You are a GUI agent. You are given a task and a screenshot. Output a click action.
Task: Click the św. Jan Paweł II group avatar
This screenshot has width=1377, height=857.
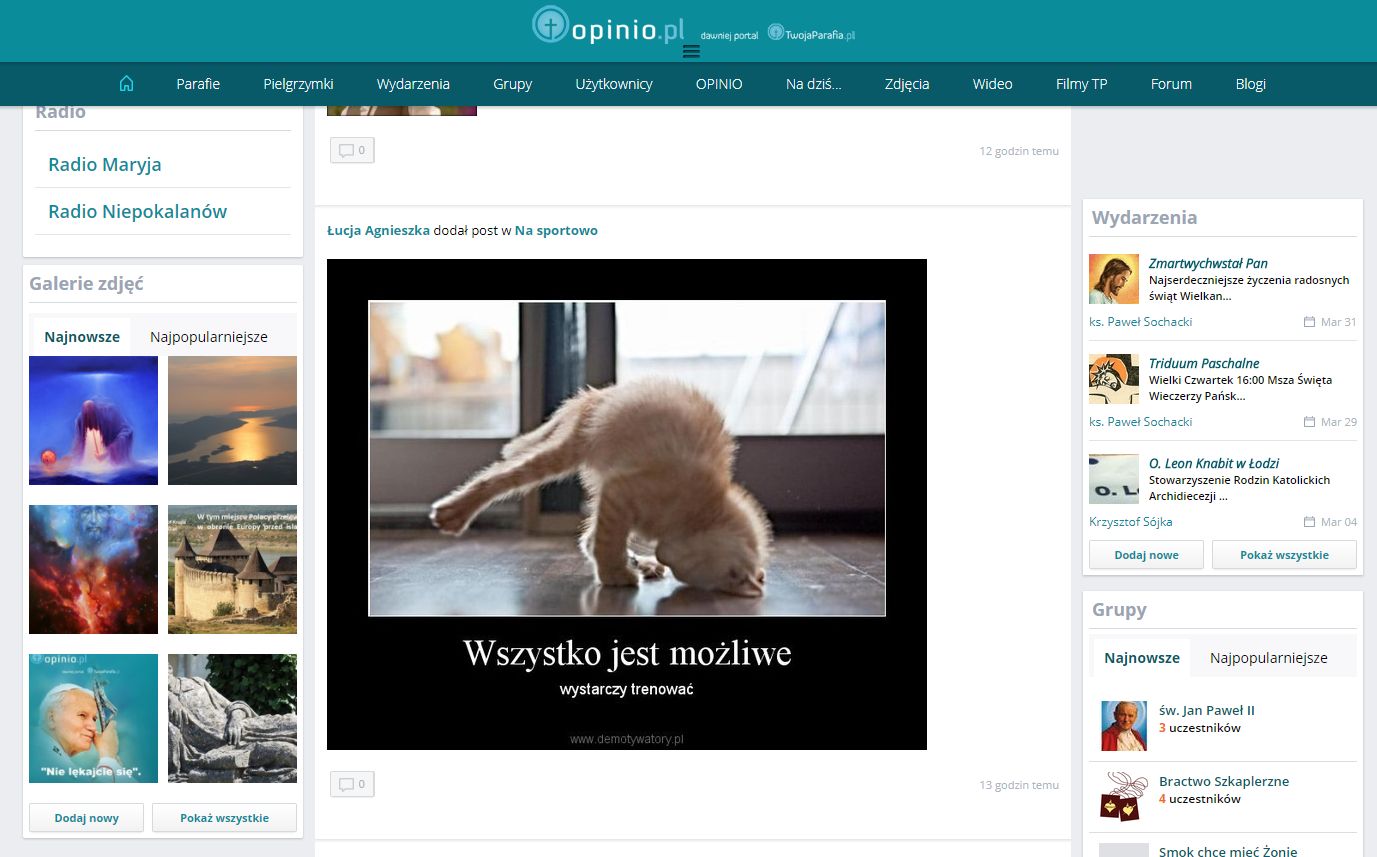(x=1124, y=726)
